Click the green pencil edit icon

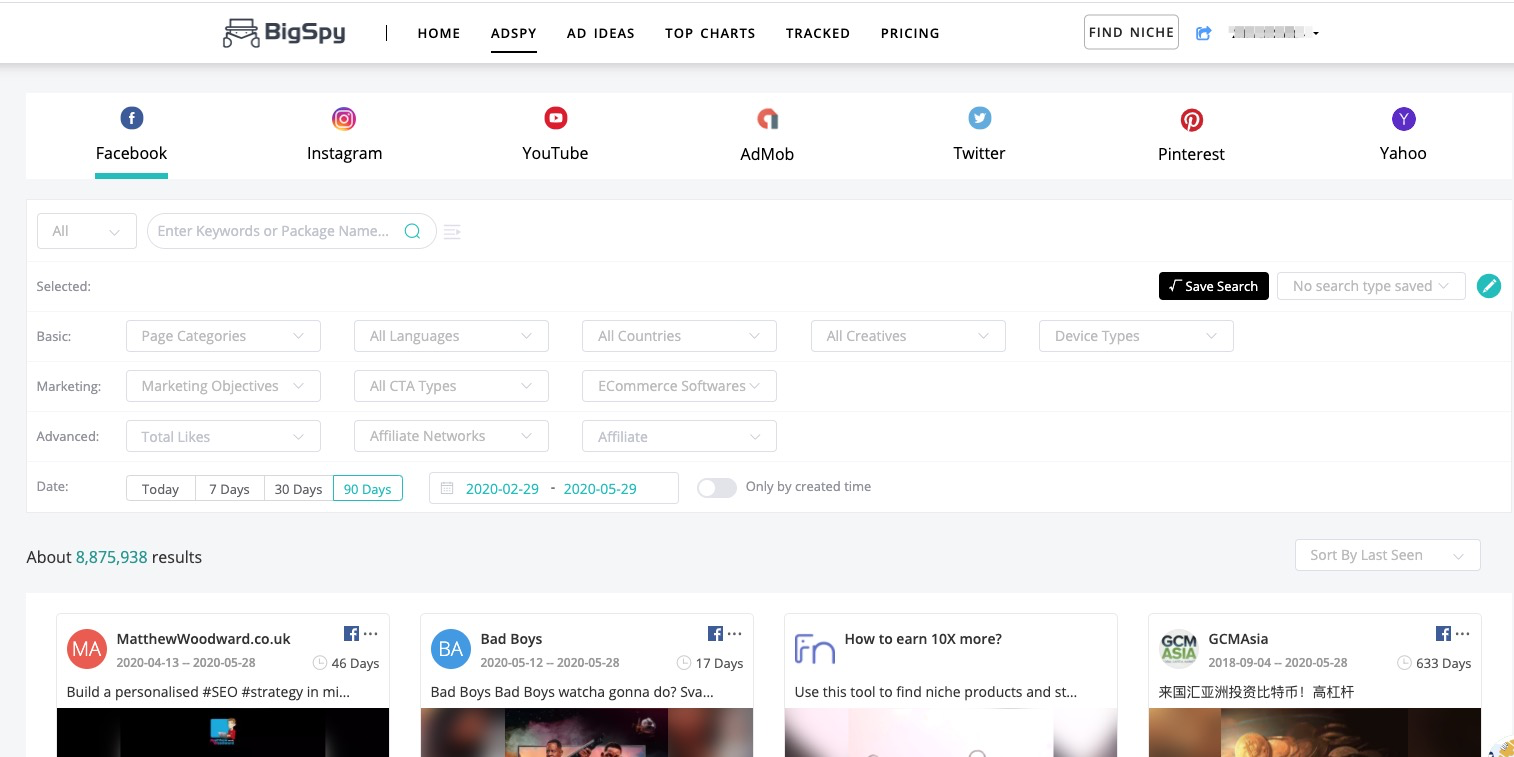1489,286
